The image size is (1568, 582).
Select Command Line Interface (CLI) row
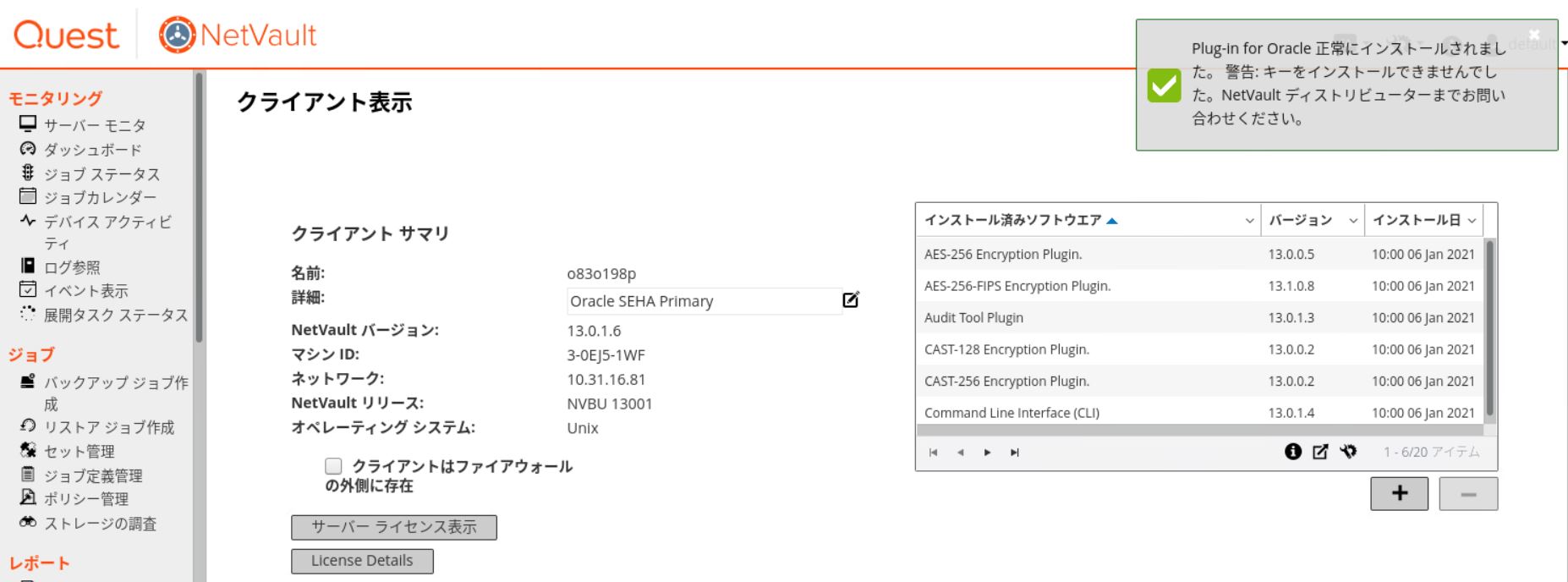pos(1200,412)
